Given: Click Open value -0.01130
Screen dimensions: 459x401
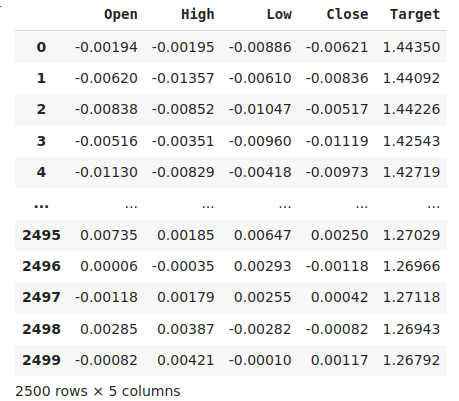Looking at the screenshot, I should [x=106, y=172].
